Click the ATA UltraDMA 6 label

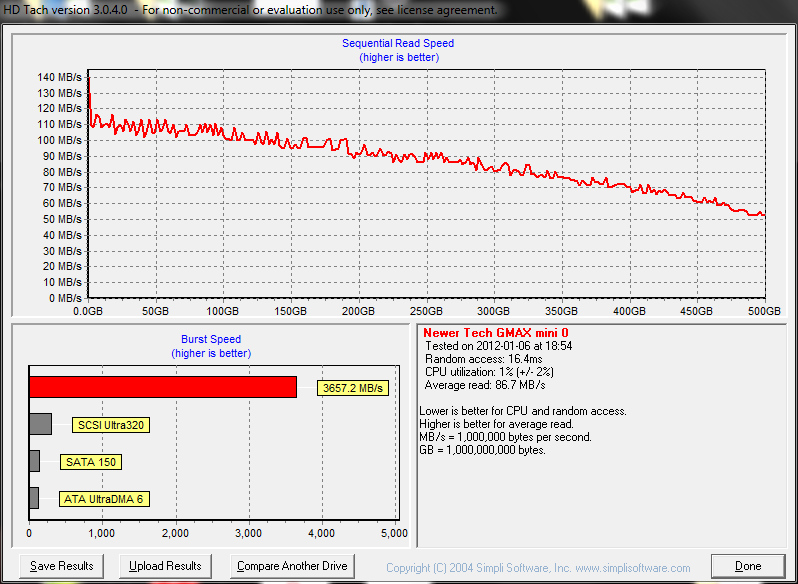pyautogui.click(x=103, y=499)
